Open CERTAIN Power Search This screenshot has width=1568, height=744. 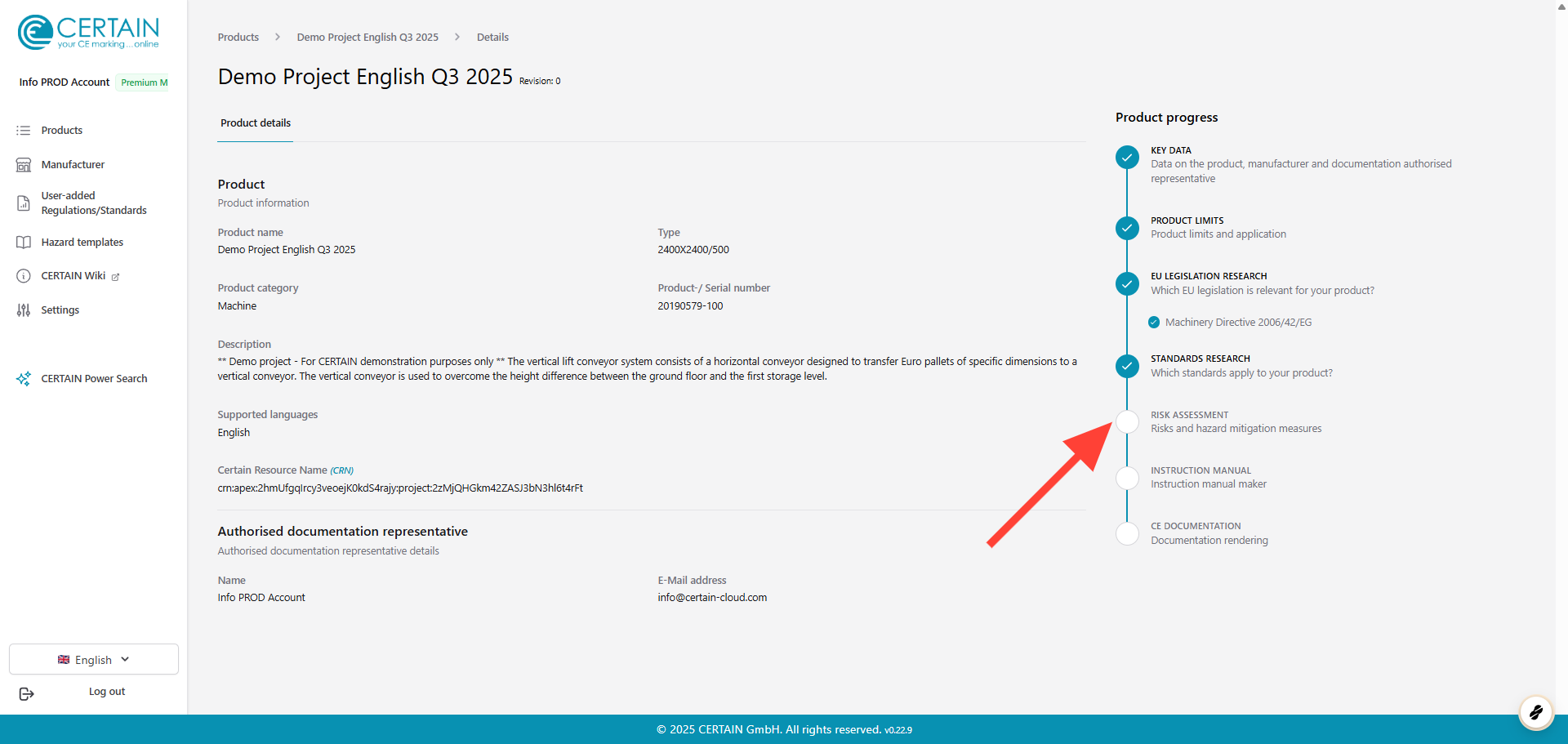click(x=94, y=379)
